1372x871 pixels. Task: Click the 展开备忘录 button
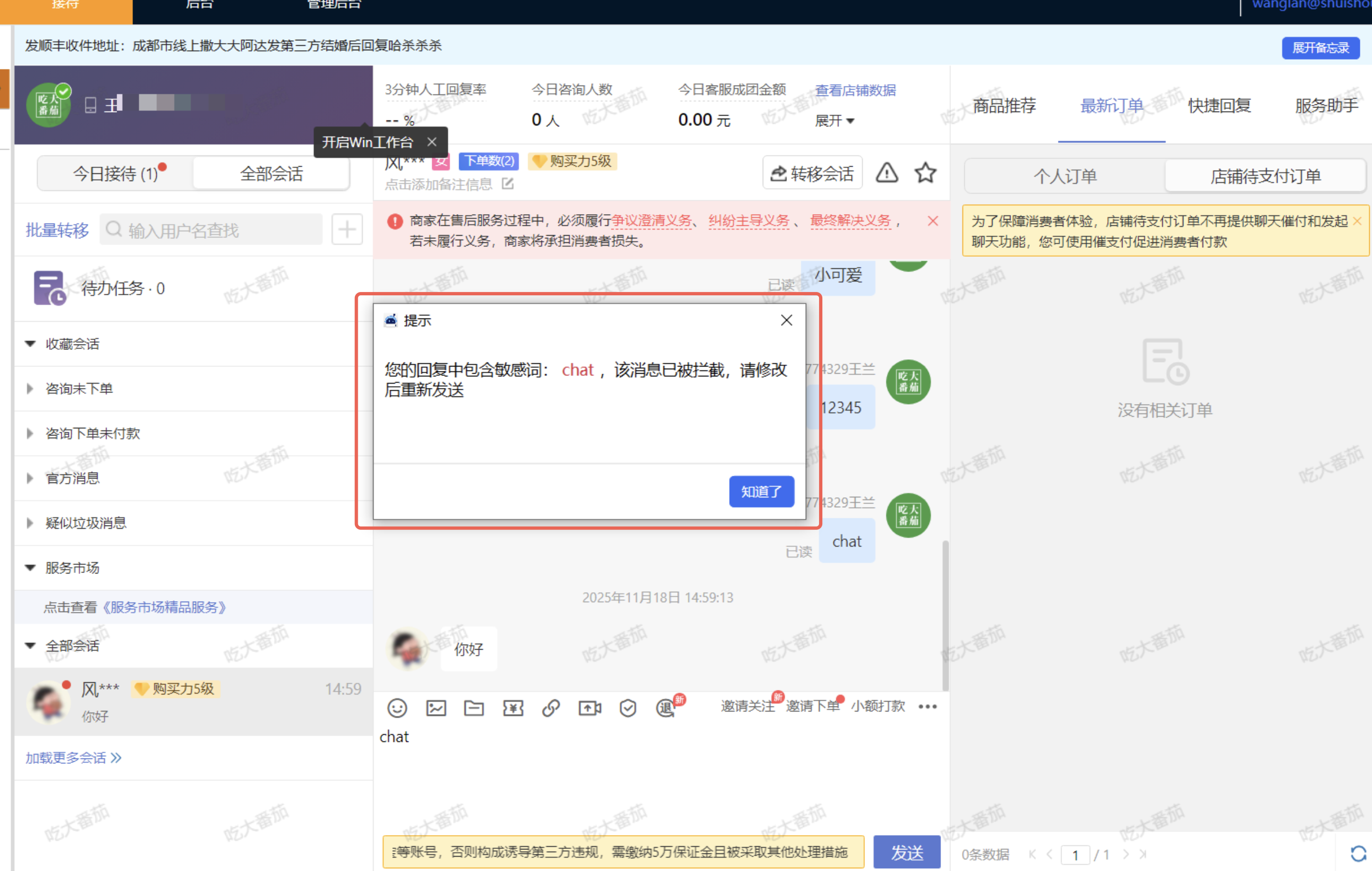1321,47
